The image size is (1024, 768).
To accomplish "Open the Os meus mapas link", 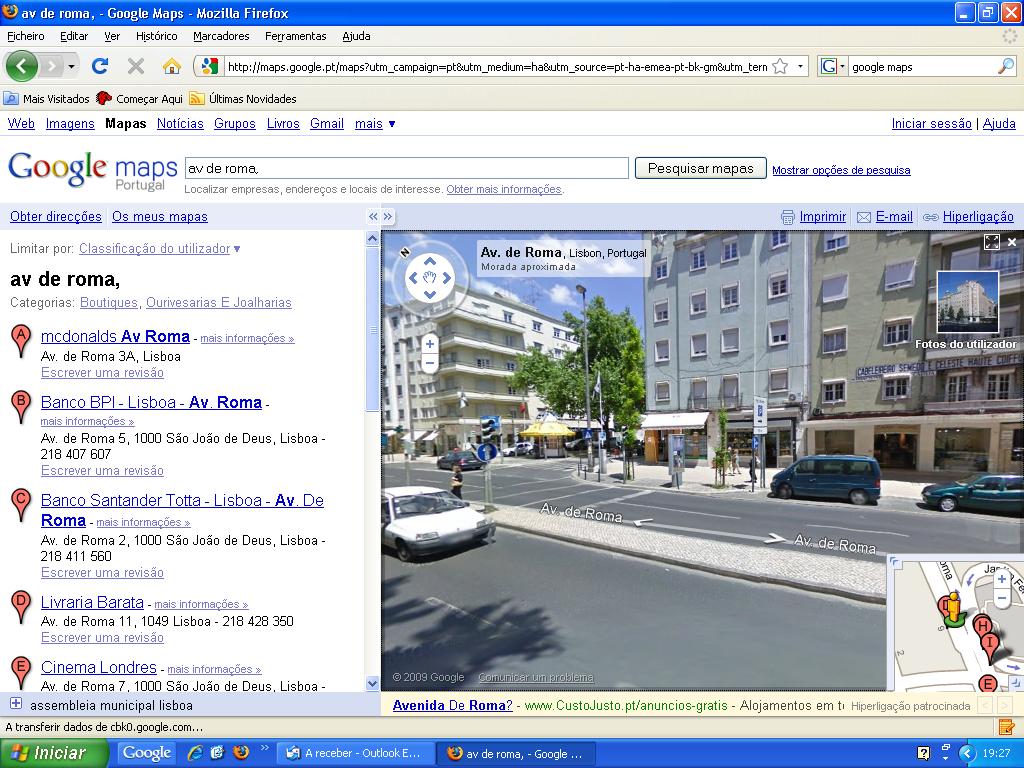I will coord(160,216).
